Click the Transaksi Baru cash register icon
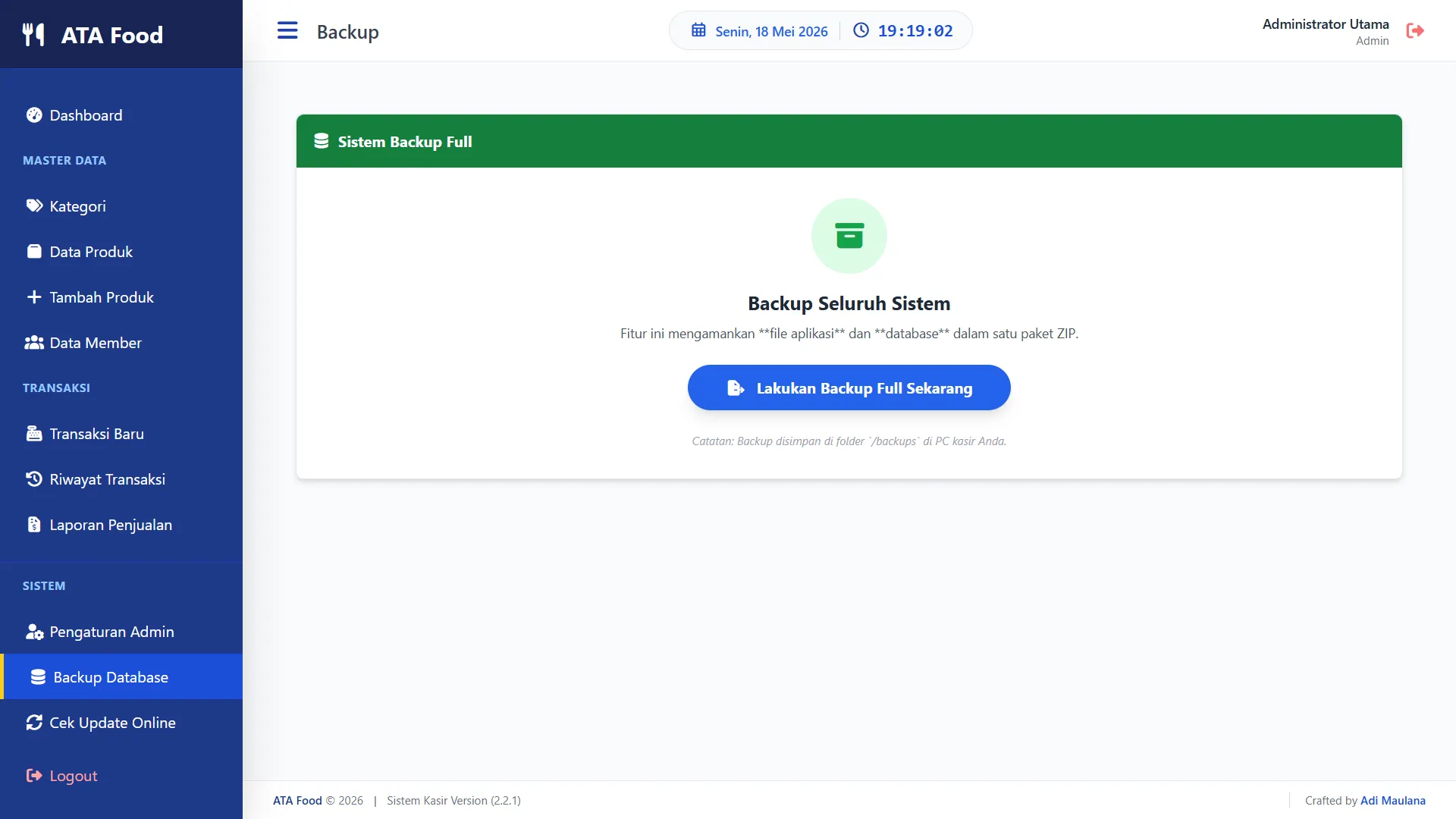This screenshot has width=1456, height=819. pyautogui.click(x=34, y=434)
